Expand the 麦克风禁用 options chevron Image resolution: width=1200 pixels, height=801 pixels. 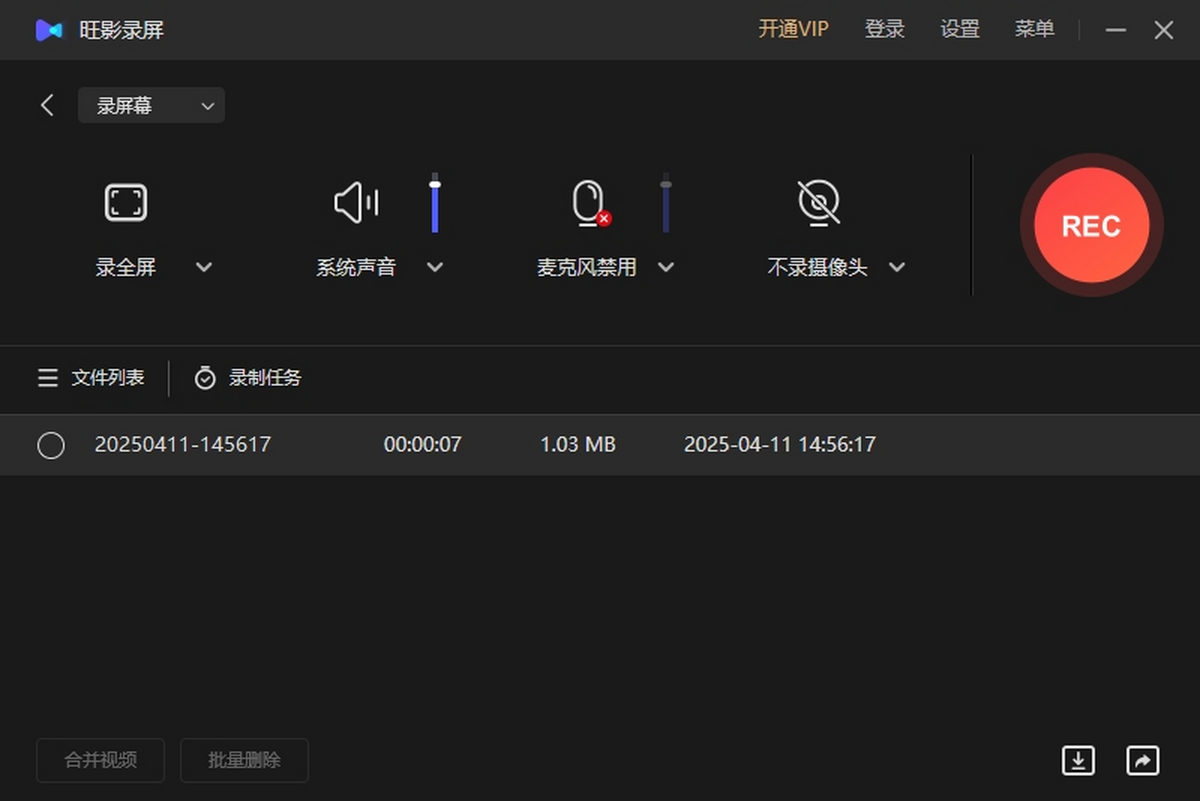666,267
